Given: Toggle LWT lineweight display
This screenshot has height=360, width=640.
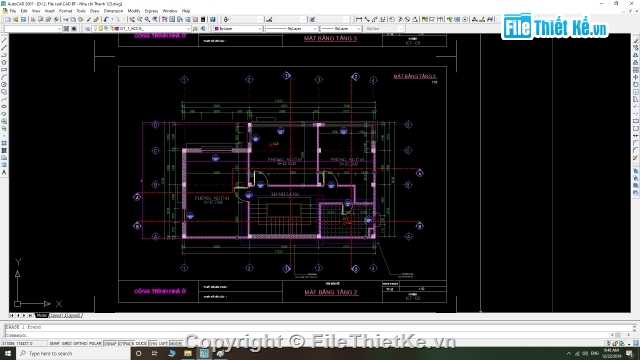Looking at the screenshot, I should click(163, 344).
